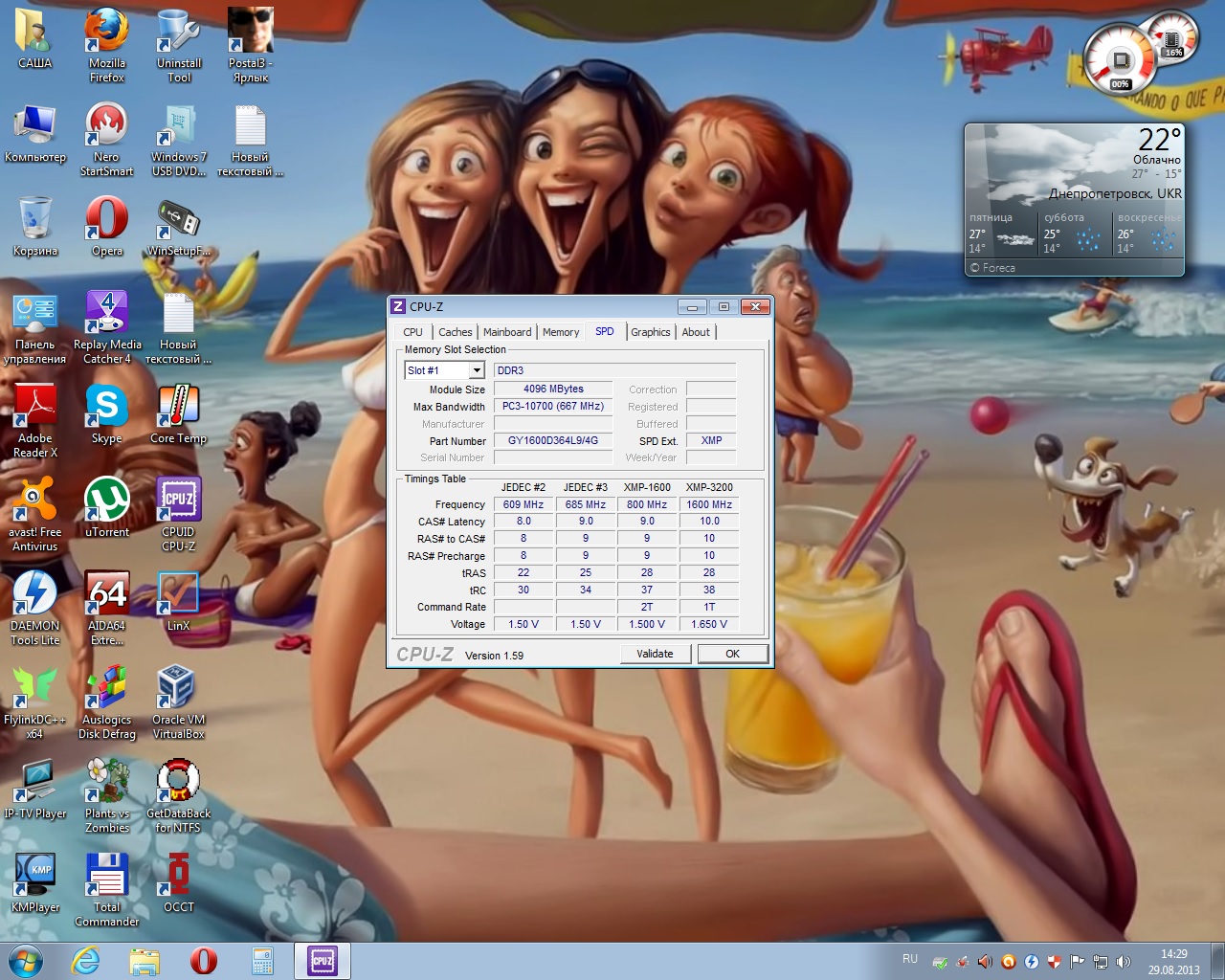Screen dimensions: 1225x980
Task: Select the XMP-3200 voltage value 1.650 V
Action: [x=709, y=624]
